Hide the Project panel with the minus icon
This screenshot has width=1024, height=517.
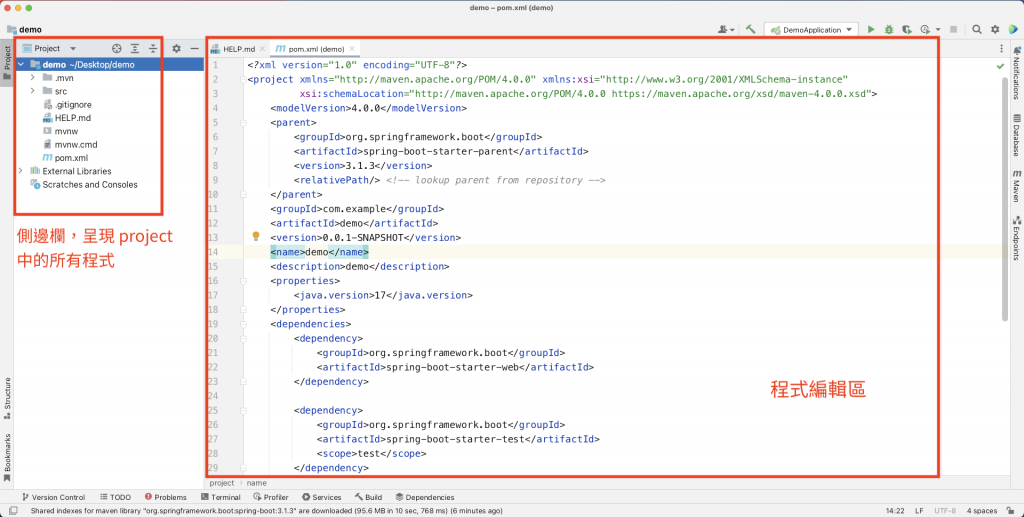(x=195, y=48)
